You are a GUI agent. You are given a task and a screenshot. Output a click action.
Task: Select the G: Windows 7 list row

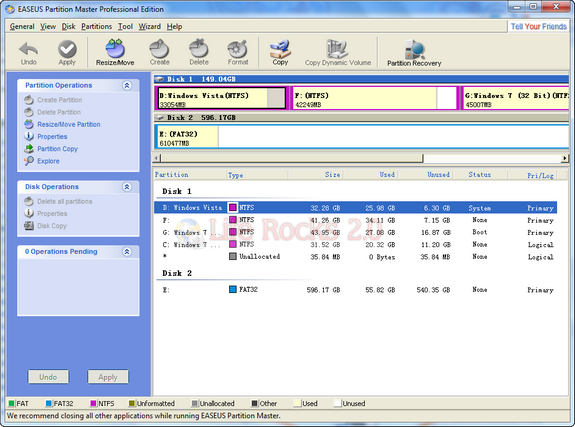(355, 232)
